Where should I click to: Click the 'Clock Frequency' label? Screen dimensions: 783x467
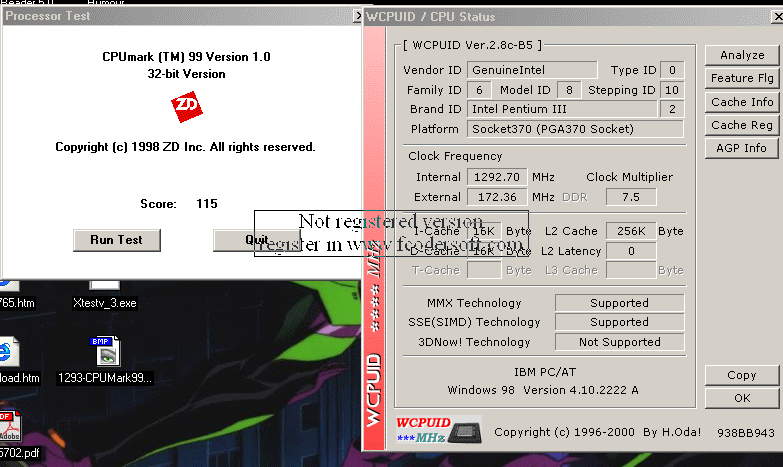point(455,156)
